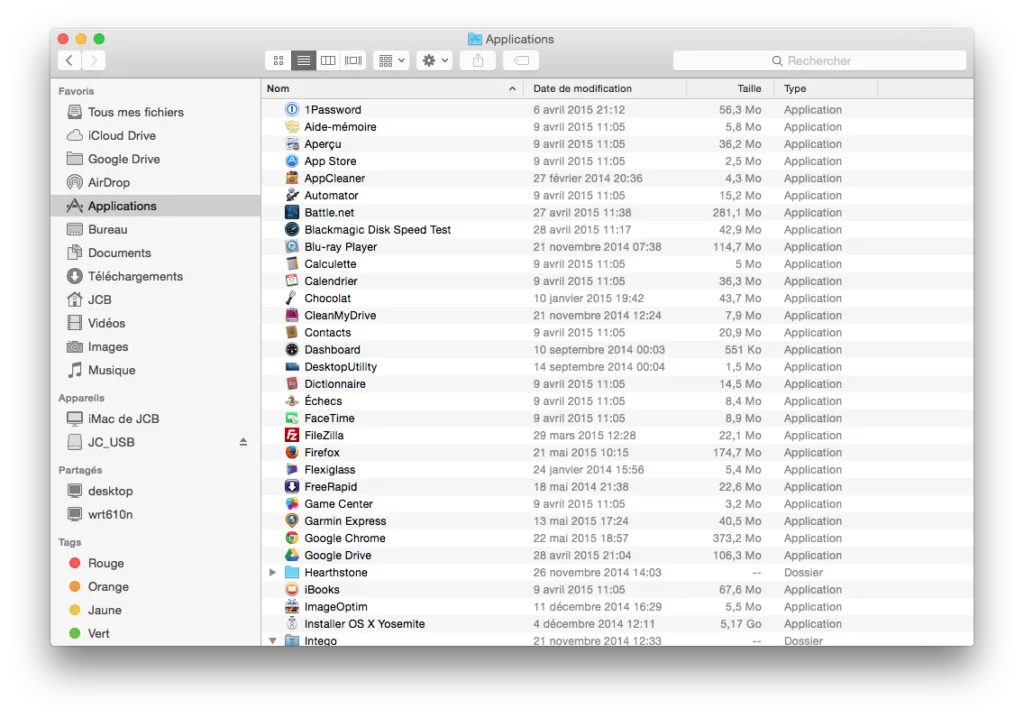
Task: Open Images in the sidebar
Action: coord(155,347)
